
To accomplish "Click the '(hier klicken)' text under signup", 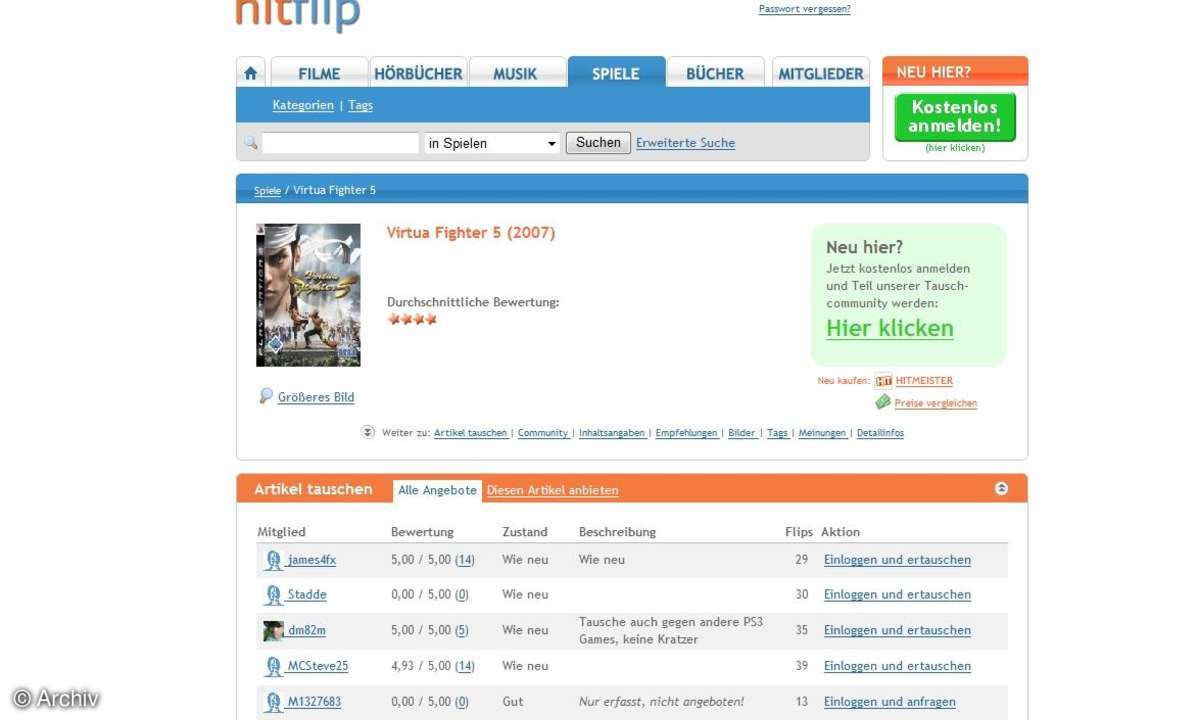I will pyautogui.click(x=955, y=148).
